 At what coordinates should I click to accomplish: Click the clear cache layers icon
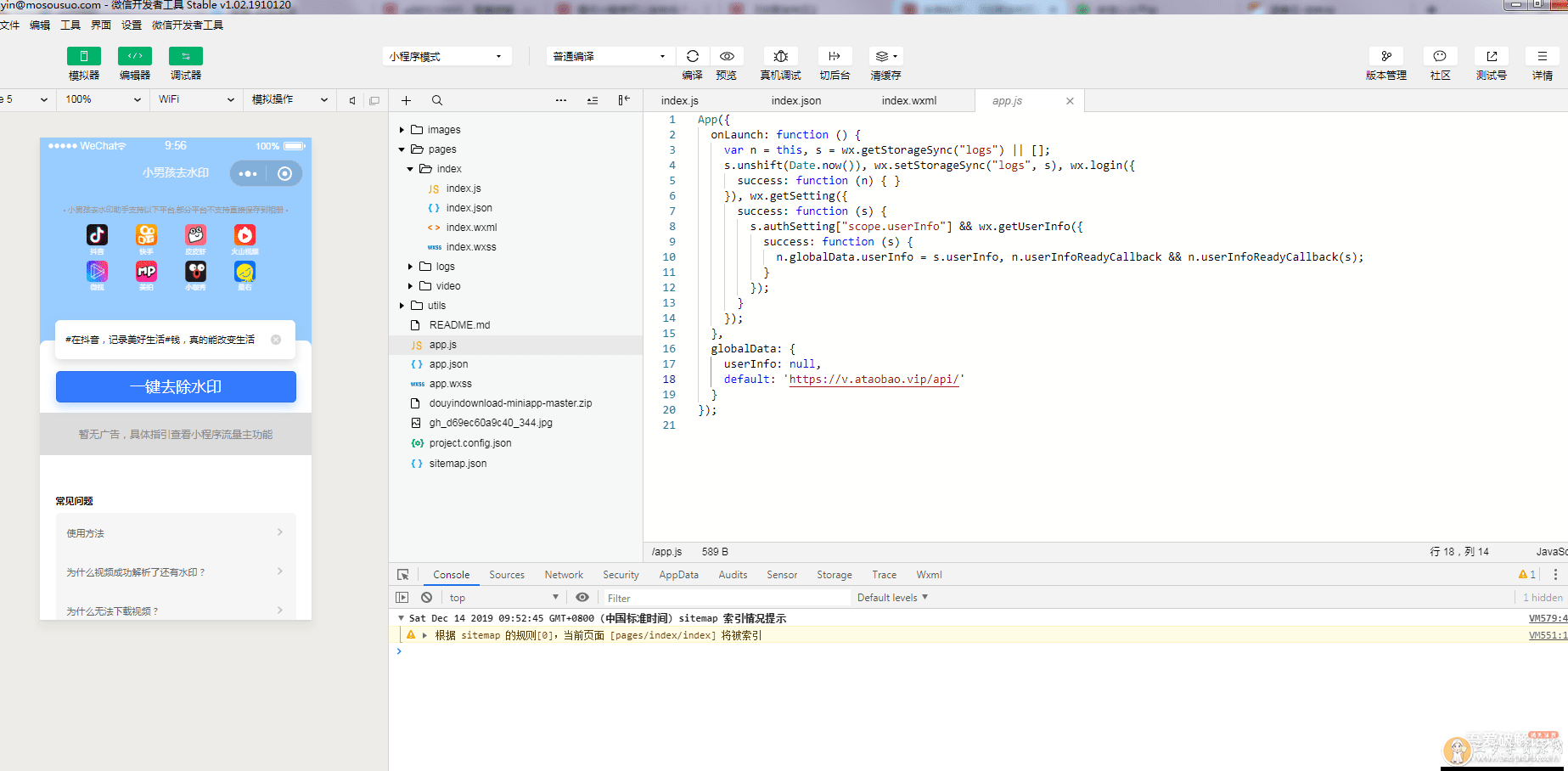click(884, 56)
